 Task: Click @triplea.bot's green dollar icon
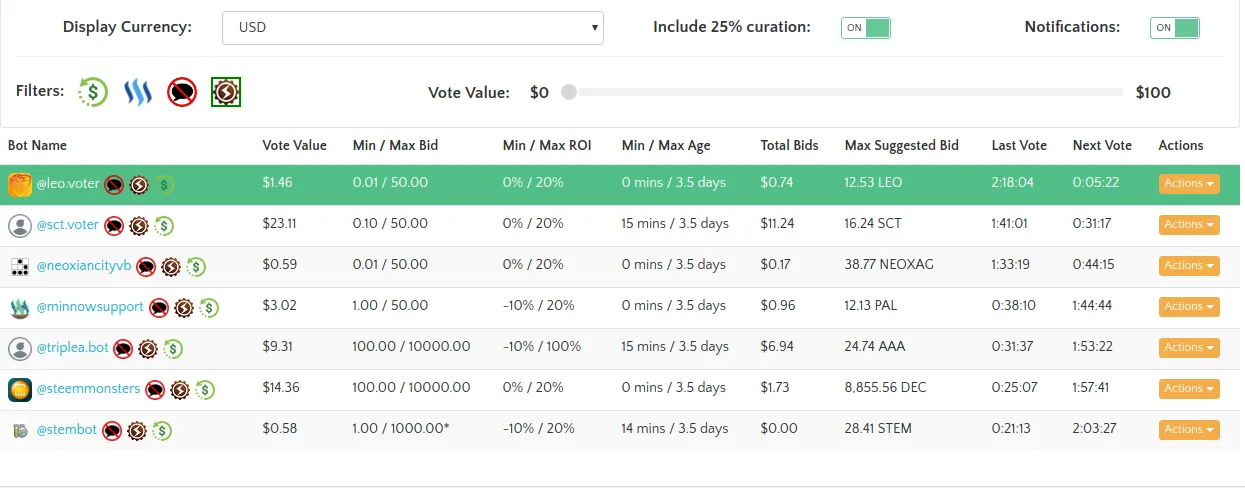173,348
